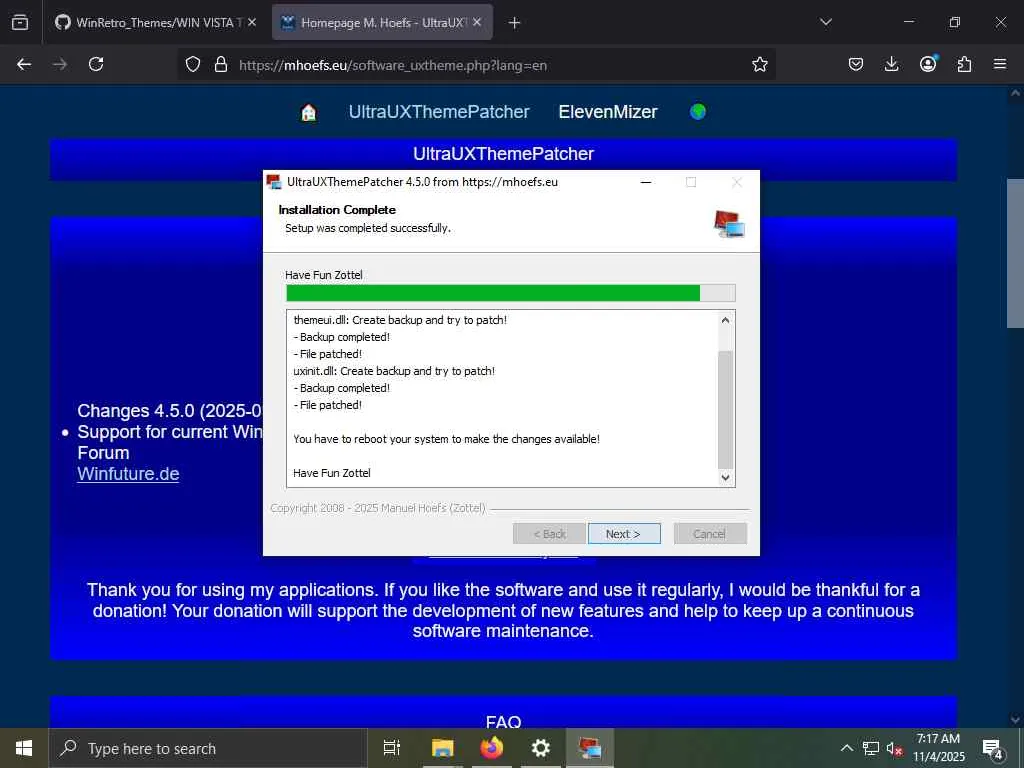Screen dimensions: 1024x768
Task: Click the FAQ section heading
Action: tap(504, 722)
